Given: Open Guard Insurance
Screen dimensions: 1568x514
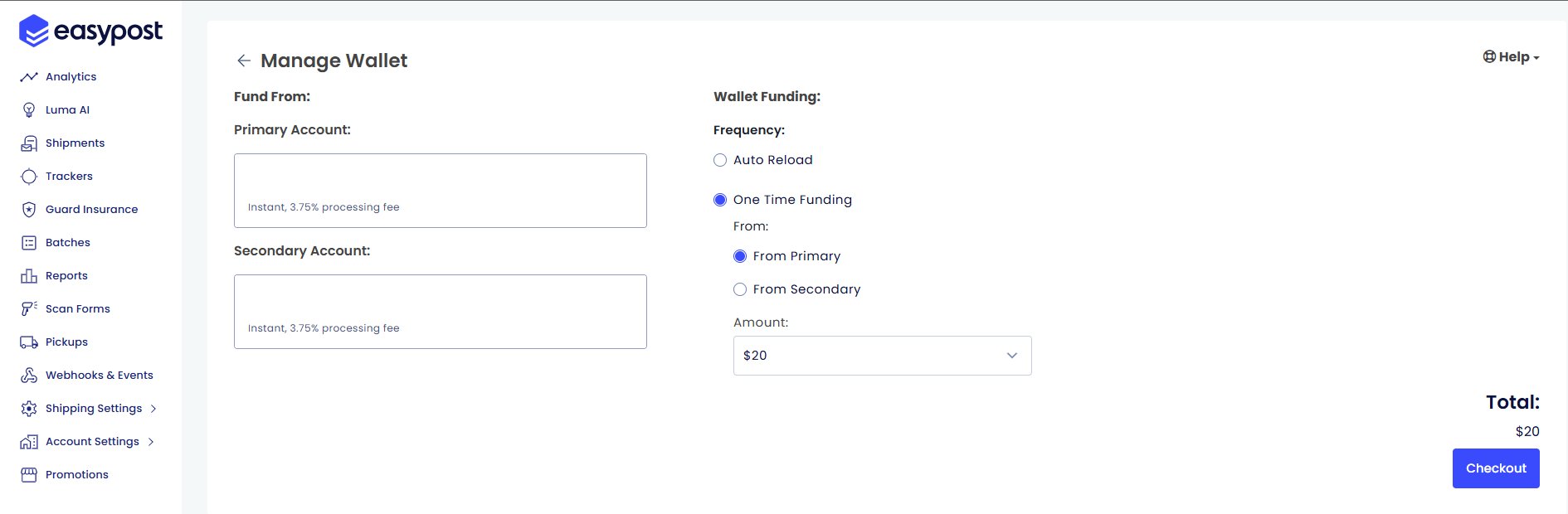Looking at the screenshot, I should pyautogui.click(x=92, y=209).
